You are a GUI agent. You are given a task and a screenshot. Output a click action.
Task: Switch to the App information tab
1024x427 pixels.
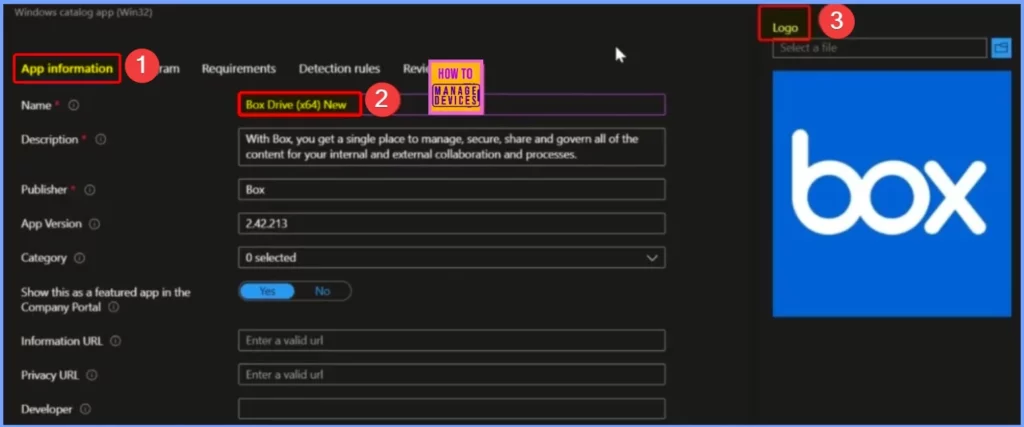point(67,69)
